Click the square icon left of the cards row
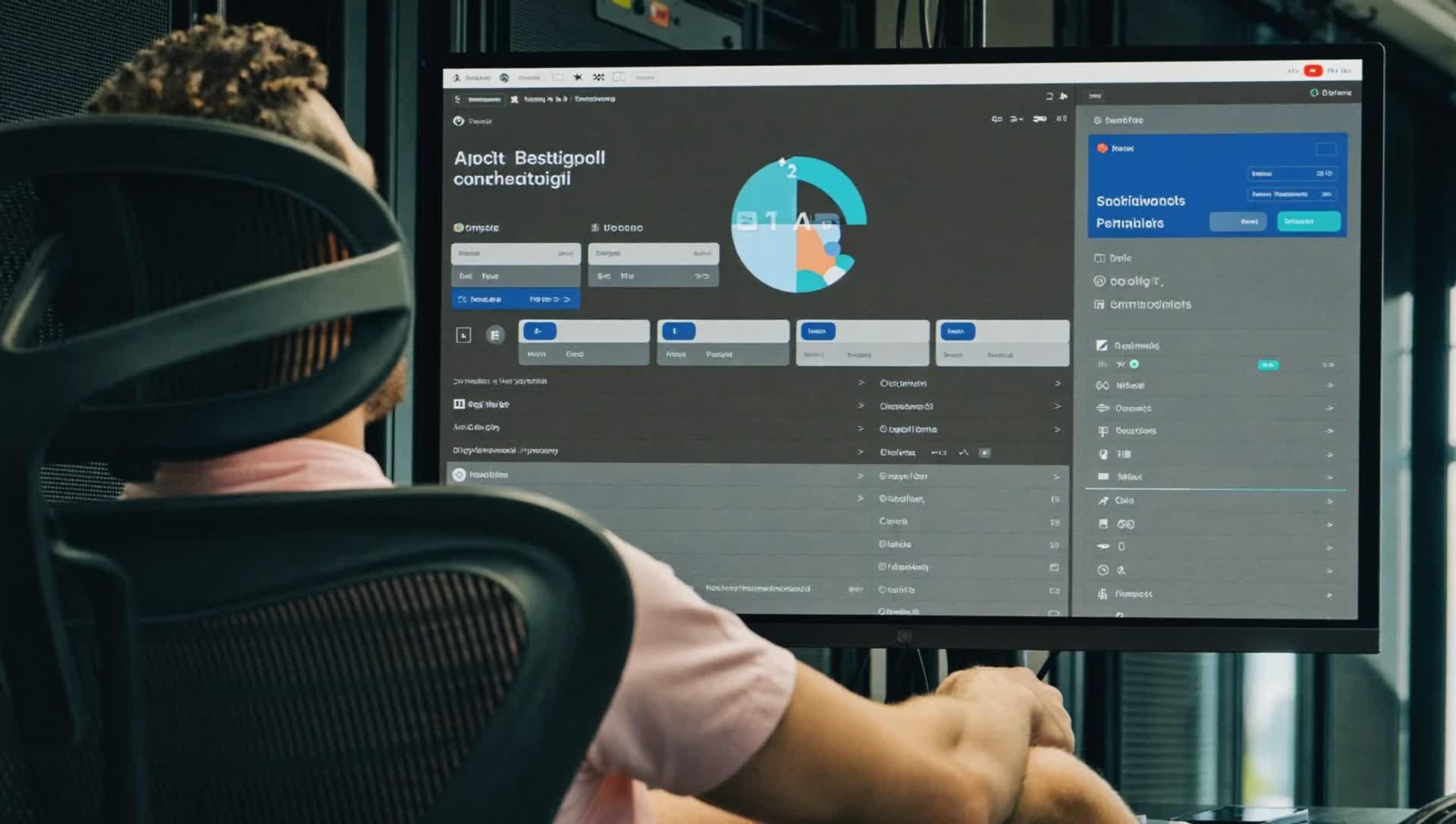 tap(463, 335)
